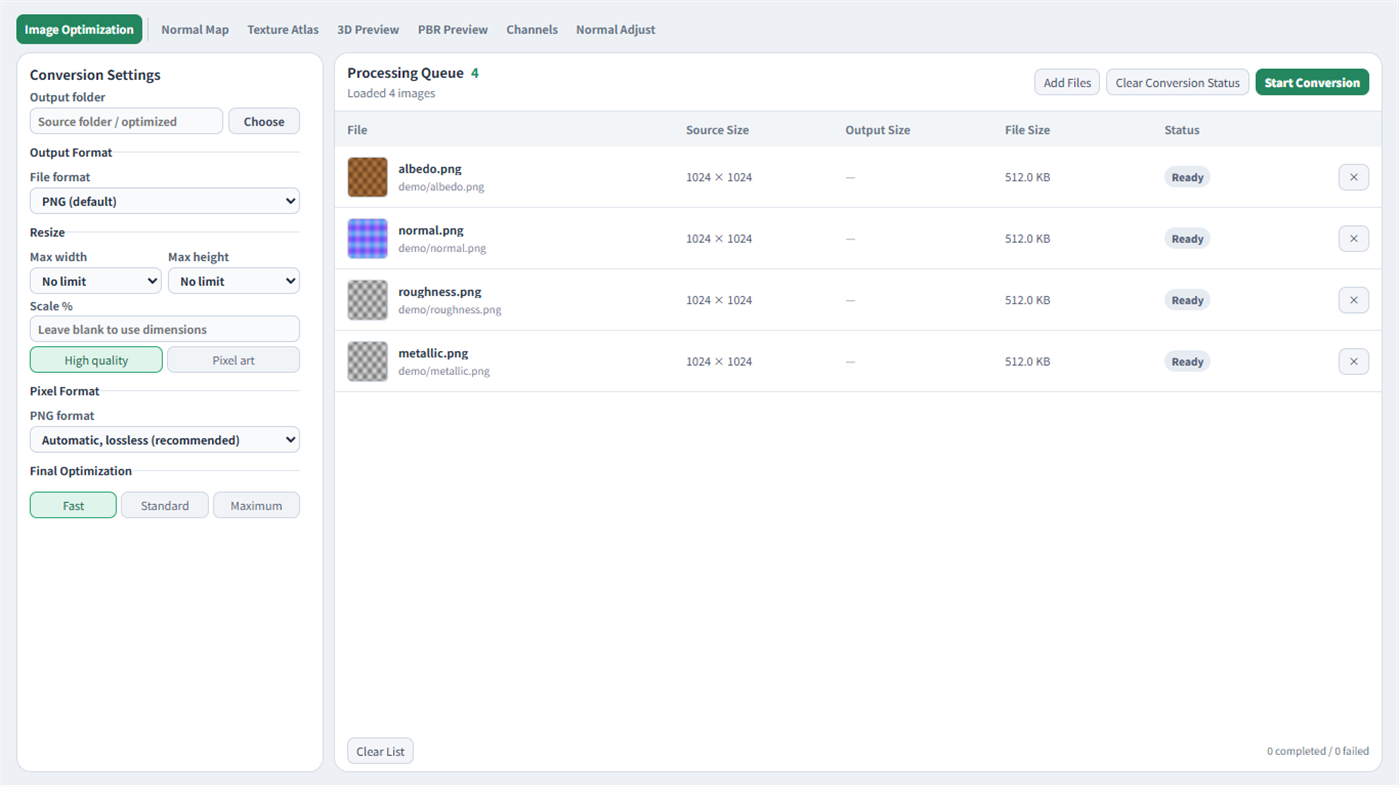Choose Fast final optimization
The image size is (1399, 787).
[73, 505]
